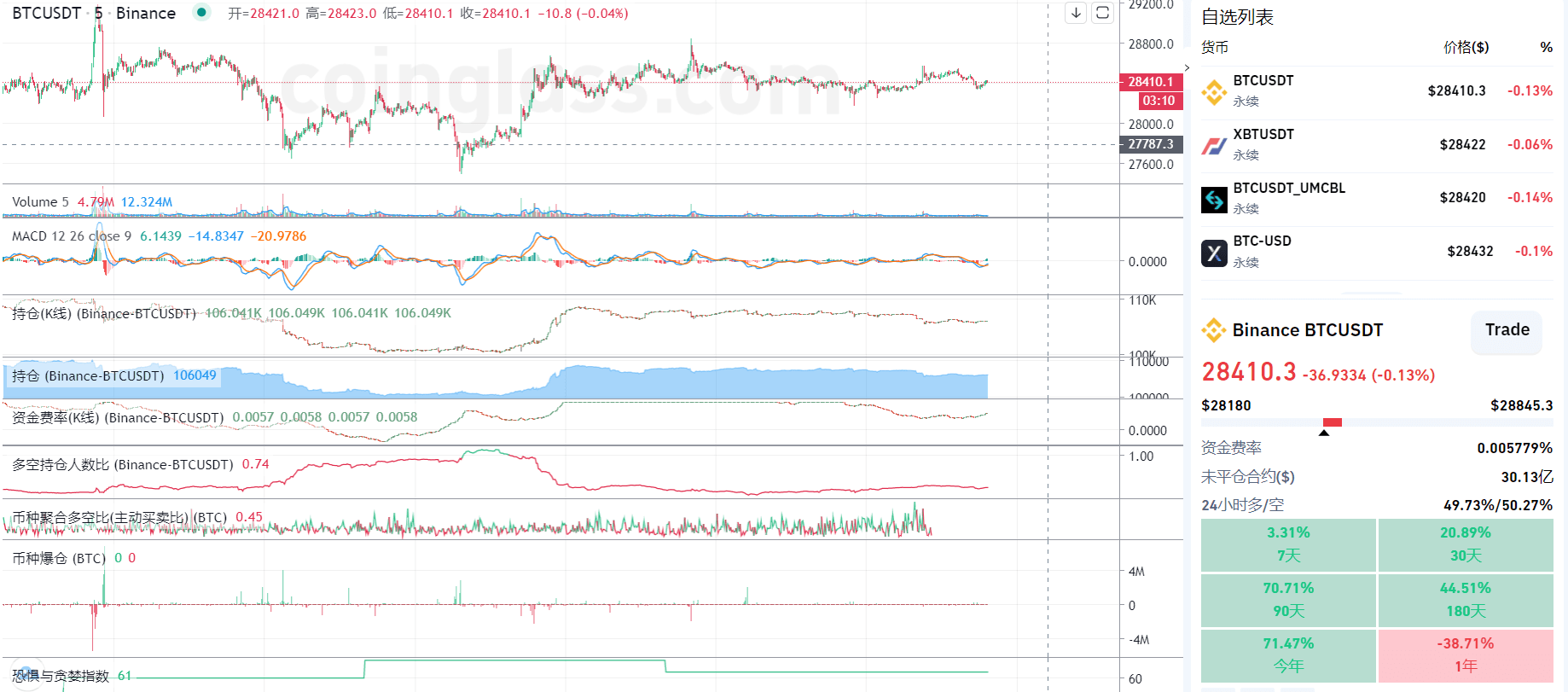This screenshot has width=1568, height=692.
Task: Select the 多空持仓人数比 indicator legend
Action: pos(122,464)
